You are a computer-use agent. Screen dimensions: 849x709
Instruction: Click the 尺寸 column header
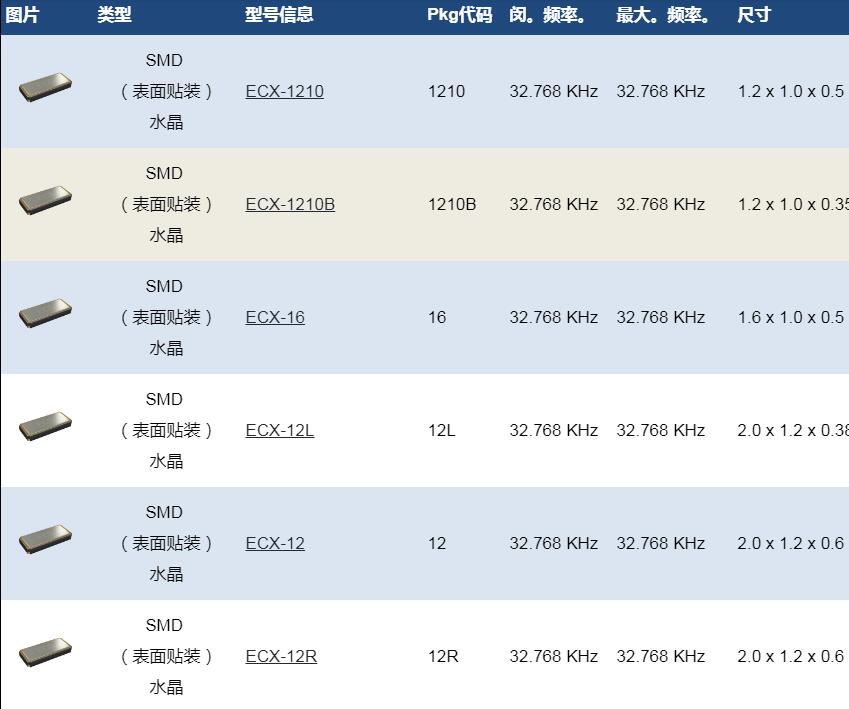coord(754,15)
